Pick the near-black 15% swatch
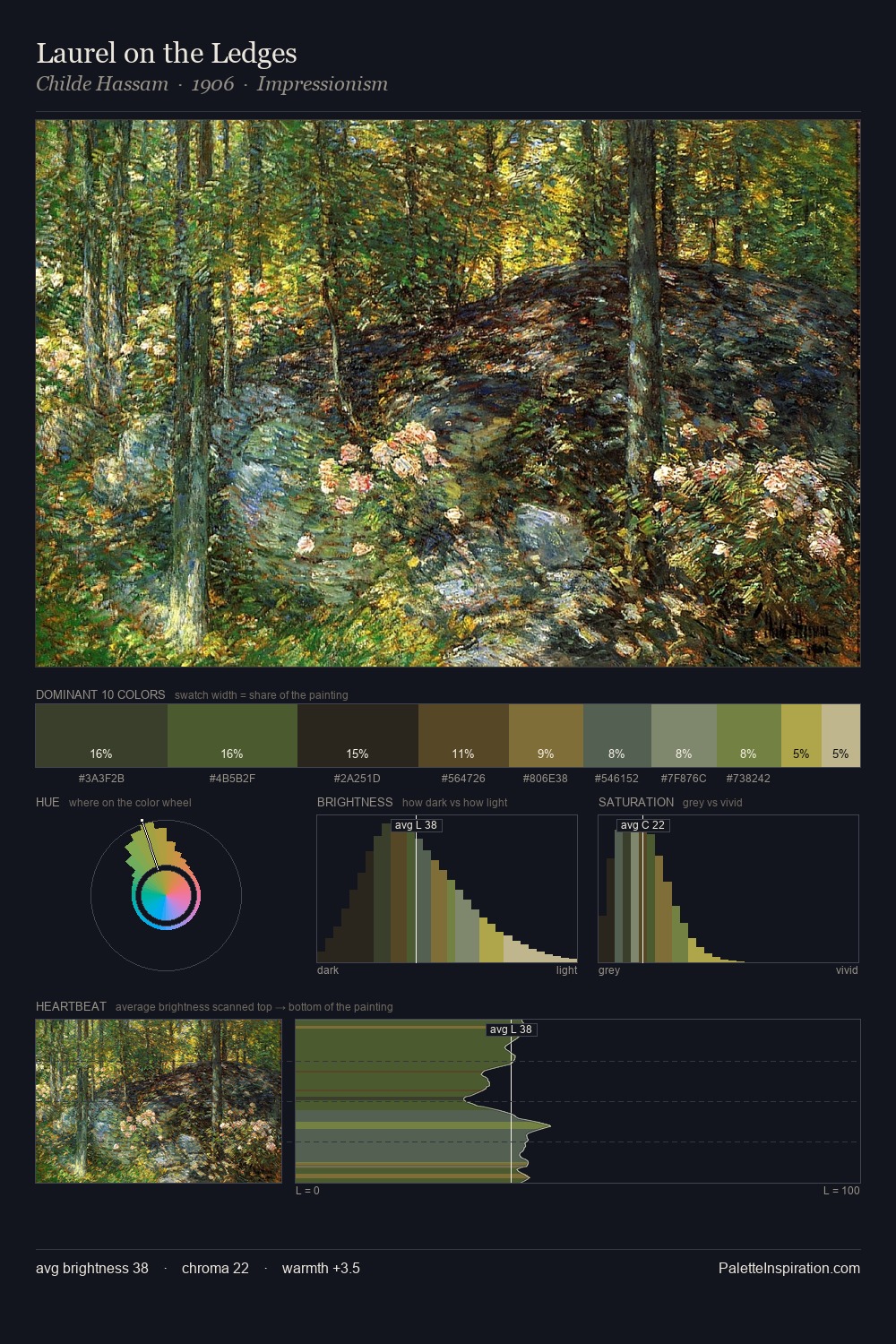 358,736
